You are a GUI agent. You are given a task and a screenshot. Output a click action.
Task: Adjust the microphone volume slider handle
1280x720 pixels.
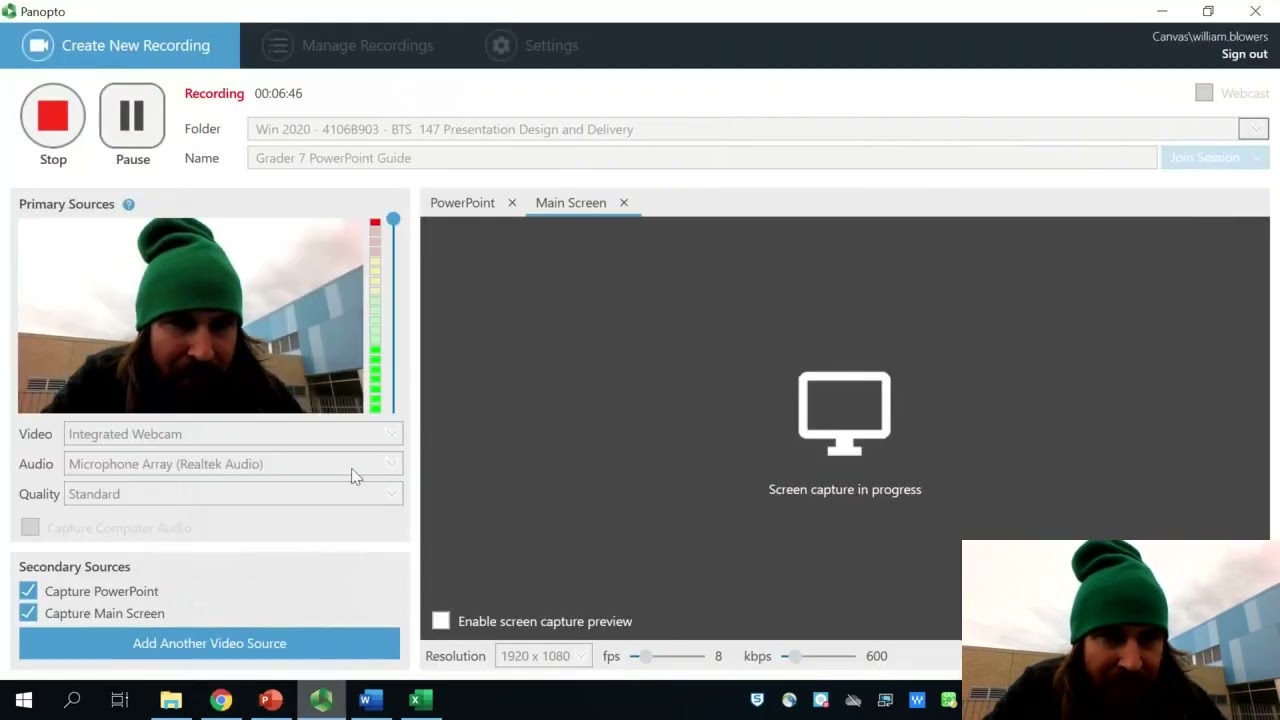pos(393,219)
